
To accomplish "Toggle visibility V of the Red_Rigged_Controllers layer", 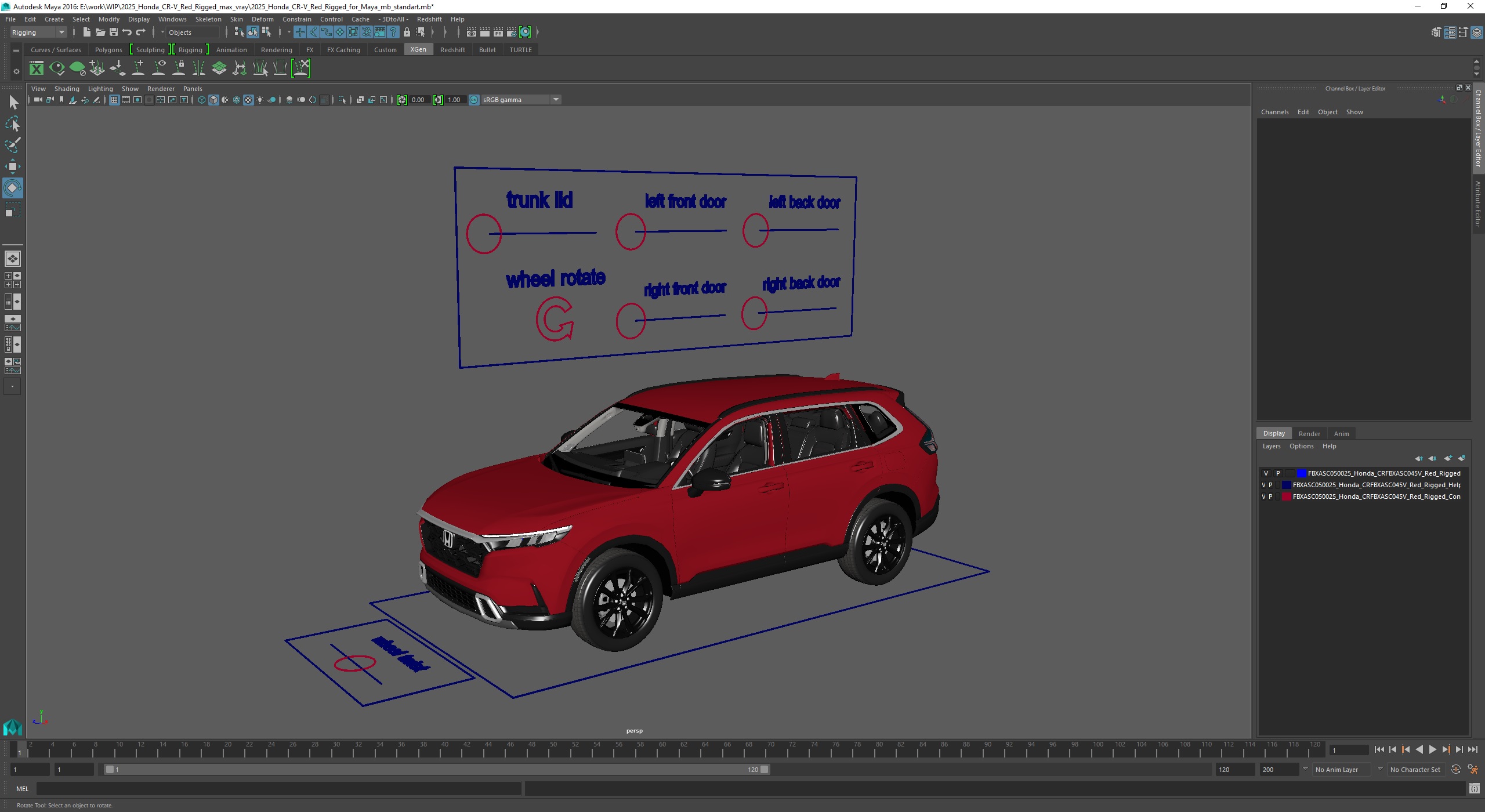I will tap(1263, 496).
